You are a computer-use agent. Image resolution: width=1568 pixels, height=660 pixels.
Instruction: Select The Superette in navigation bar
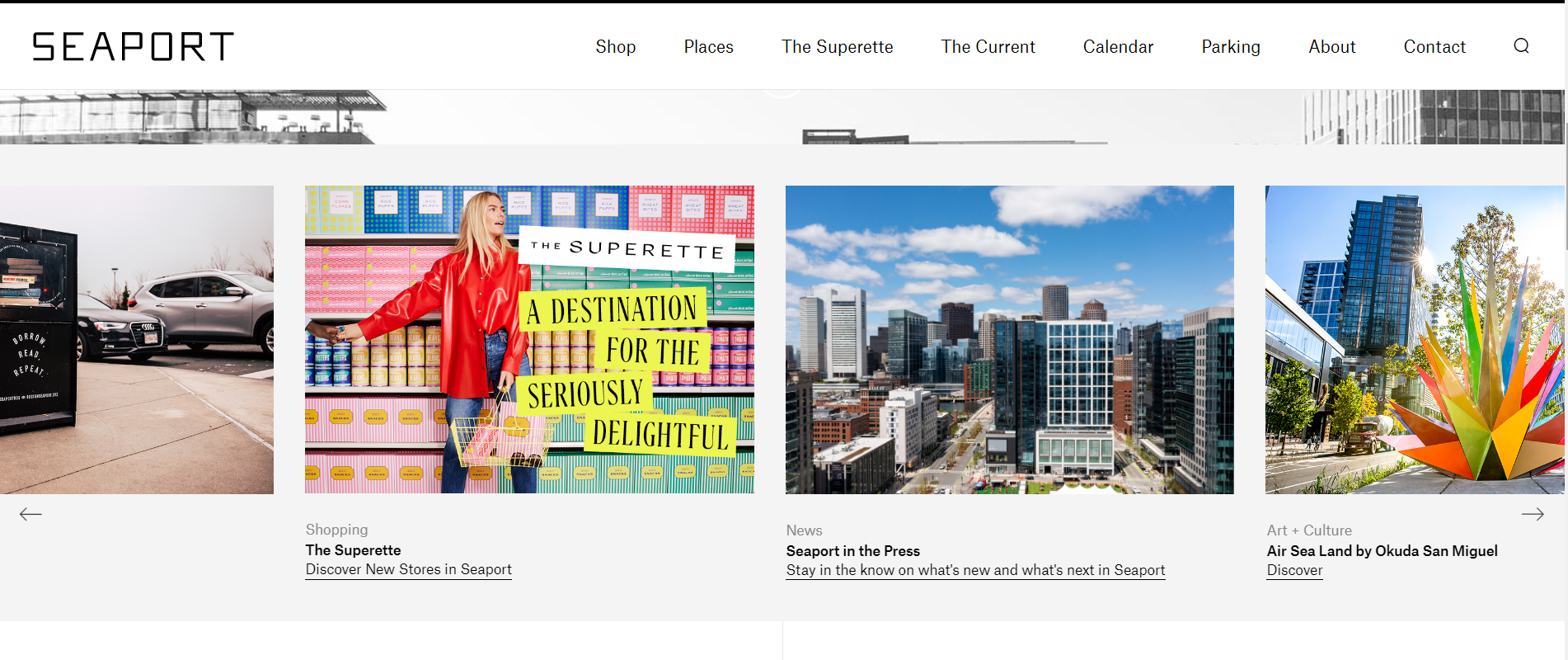click(x=838, y=47)
